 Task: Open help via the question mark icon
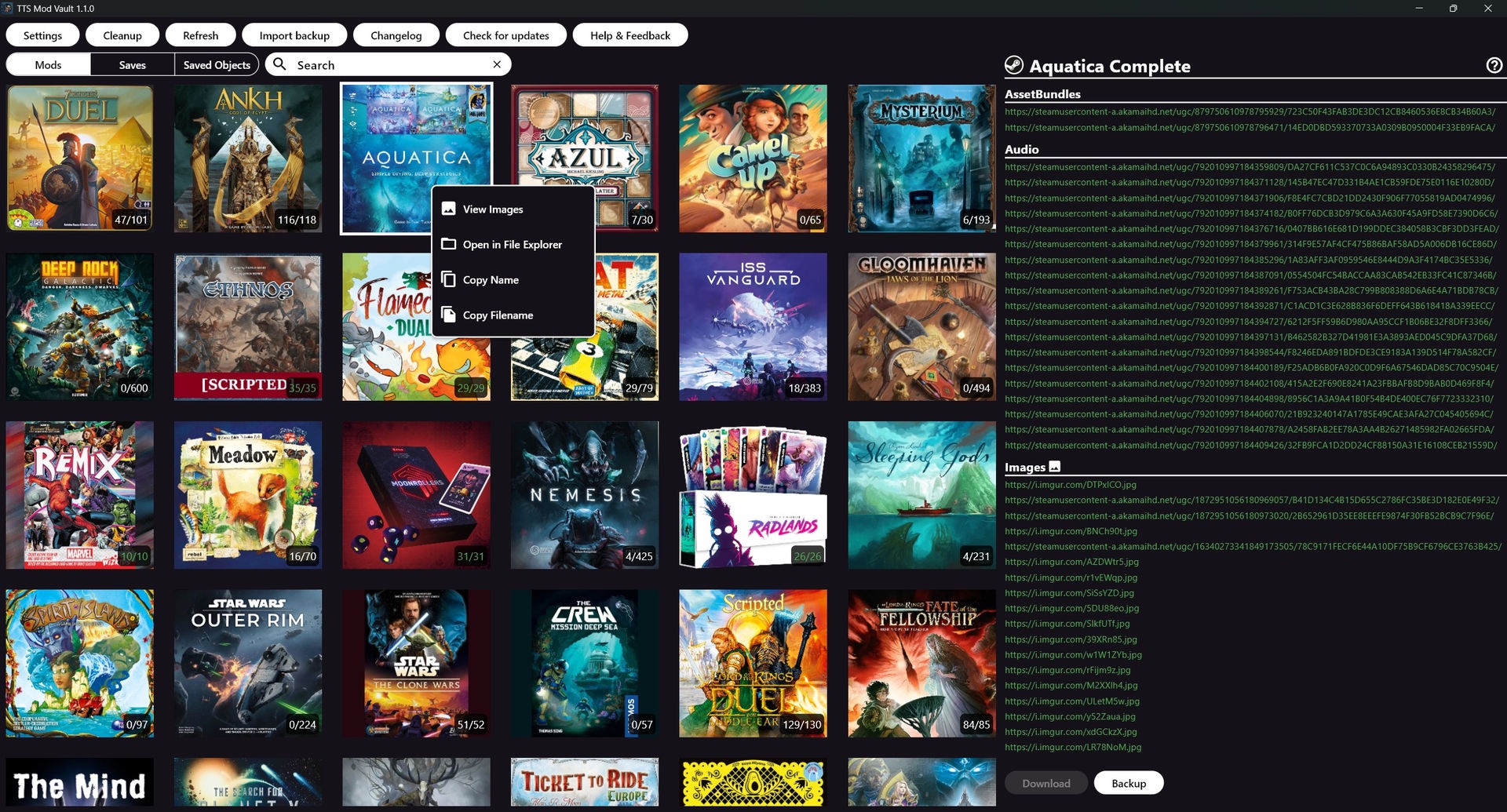(x=1494, y=65)
